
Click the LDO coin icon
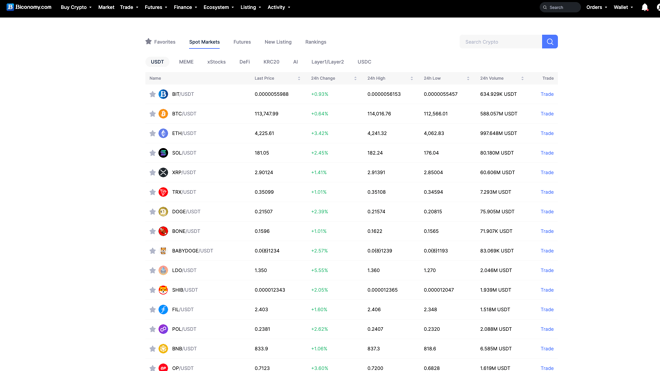pos(163,270)
